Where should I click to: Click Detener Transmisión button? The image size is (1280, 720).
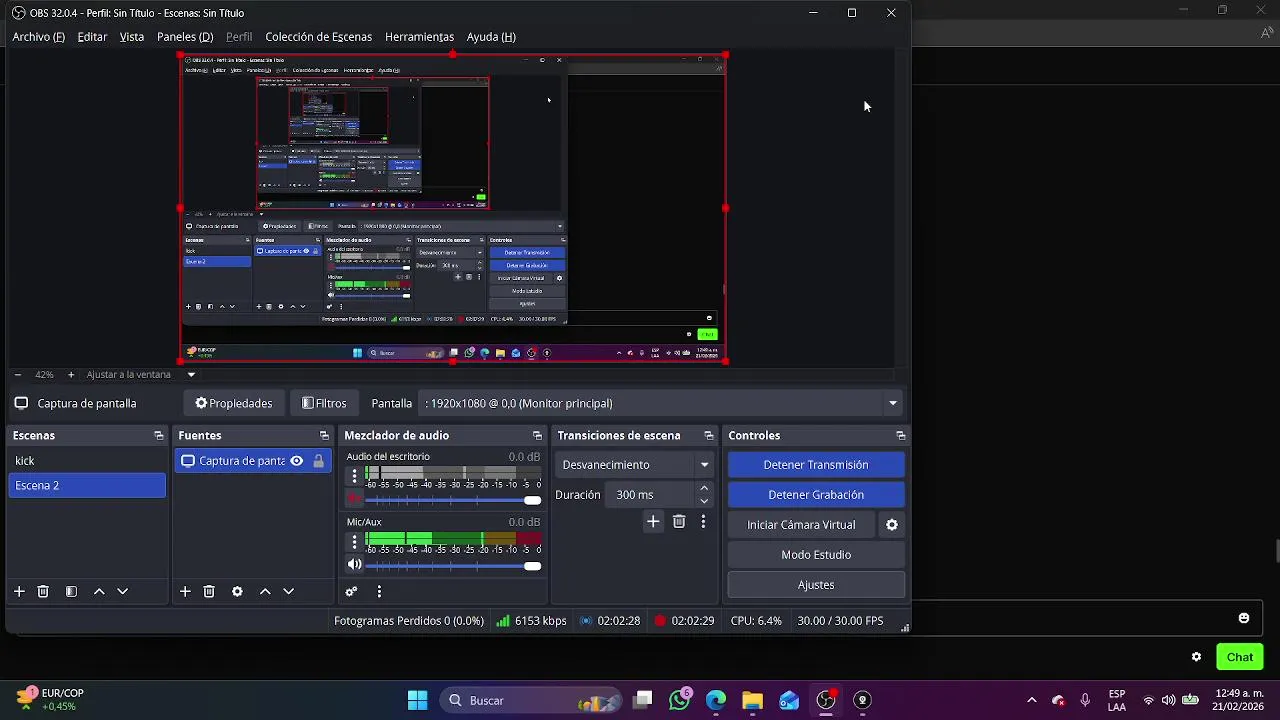coord(816,465)
